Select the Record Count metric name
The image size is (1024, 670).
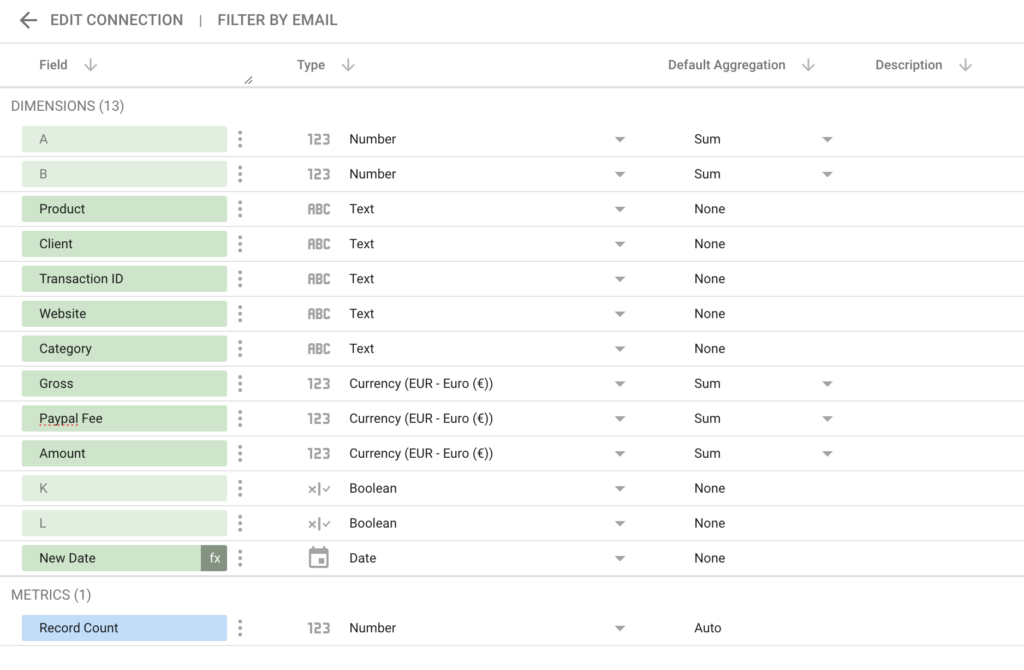(124, 627)
